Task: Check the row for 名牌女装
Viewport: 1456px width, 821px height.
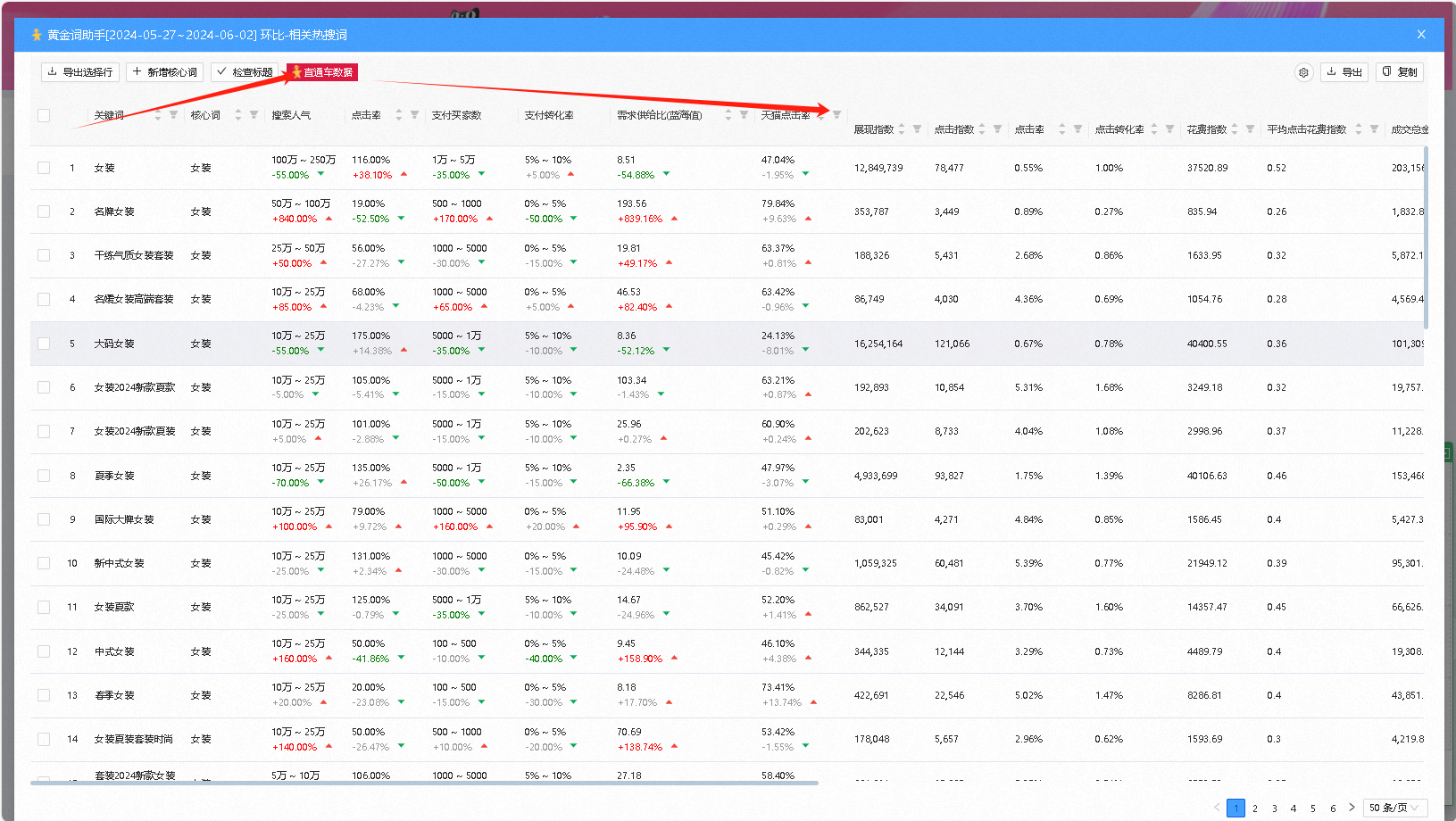Action: (44, 211)
